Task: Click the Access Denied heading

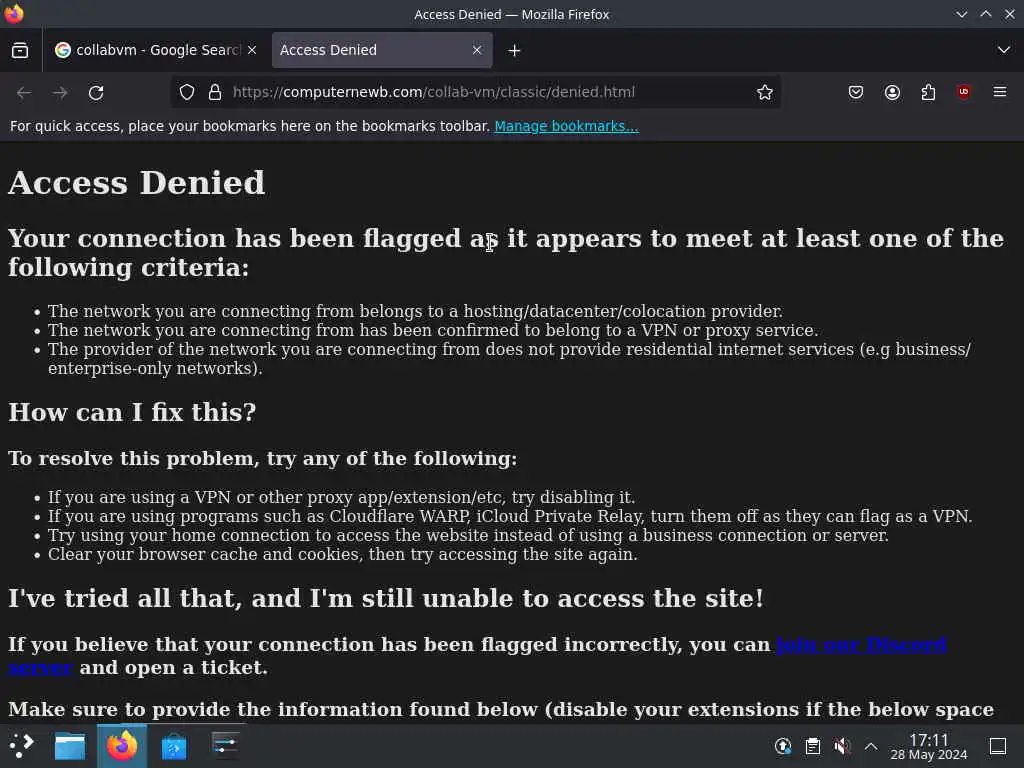Action: pos(136,182)
